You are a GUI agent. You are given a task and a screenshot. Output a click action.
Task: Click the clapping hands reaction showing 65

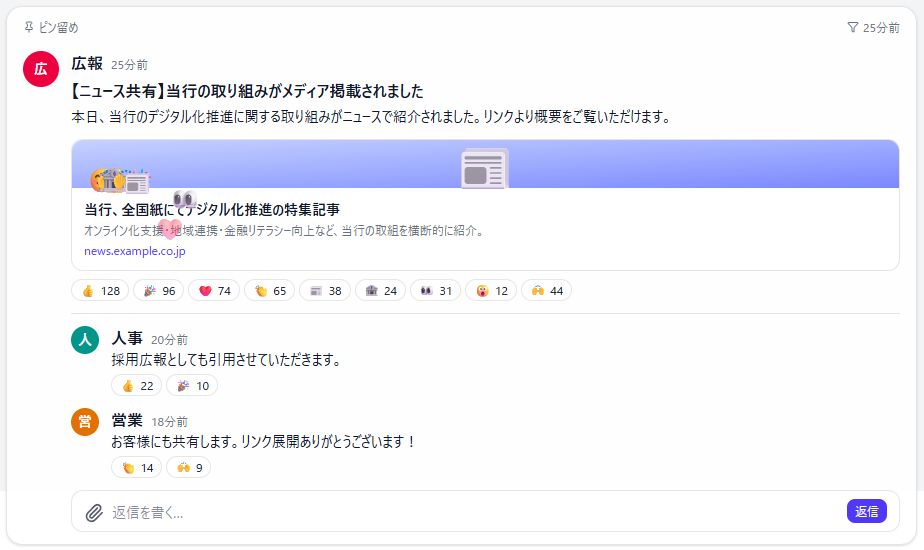(270, 291)
